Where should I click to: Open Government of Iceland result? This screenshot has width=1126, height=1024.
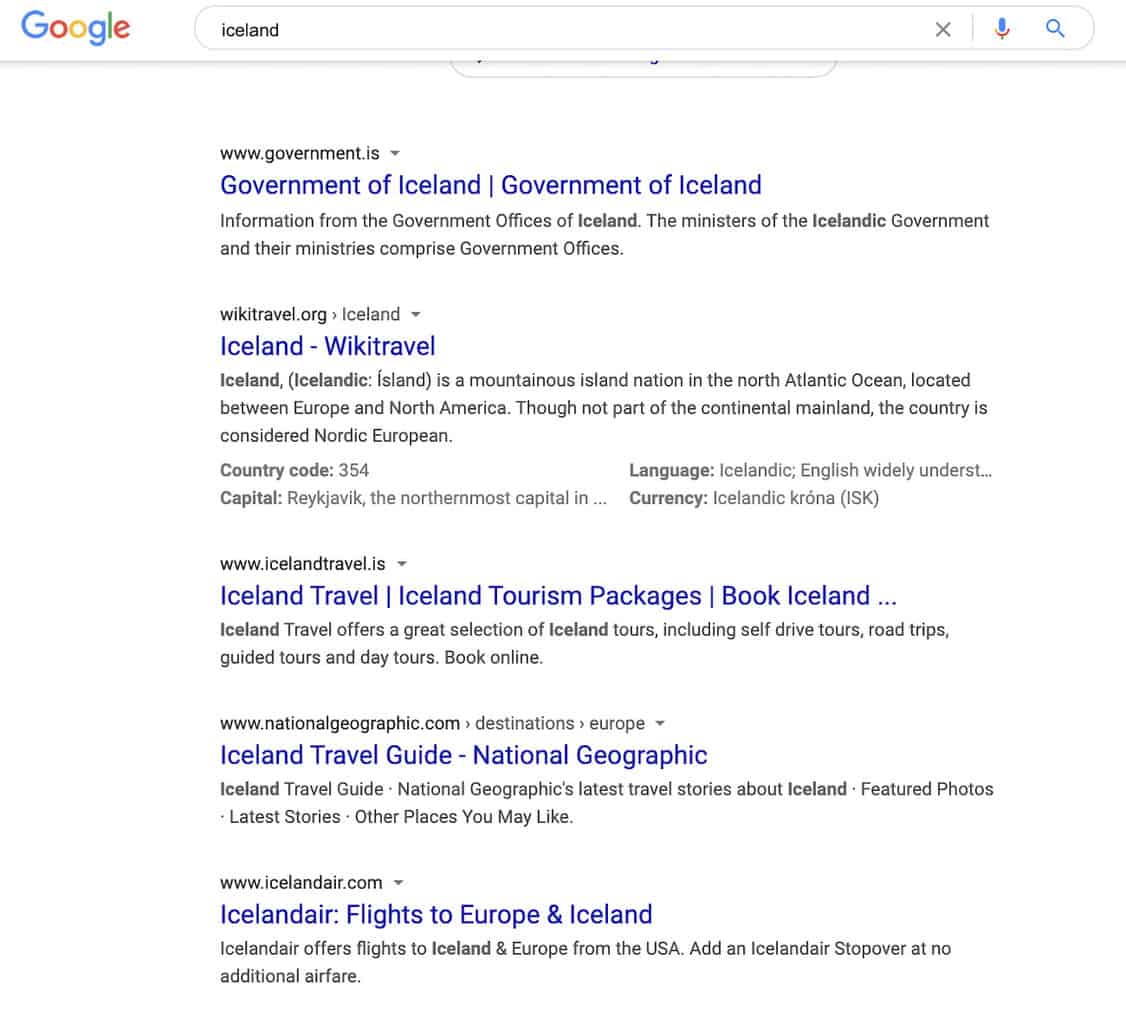(x=490, y=185)
